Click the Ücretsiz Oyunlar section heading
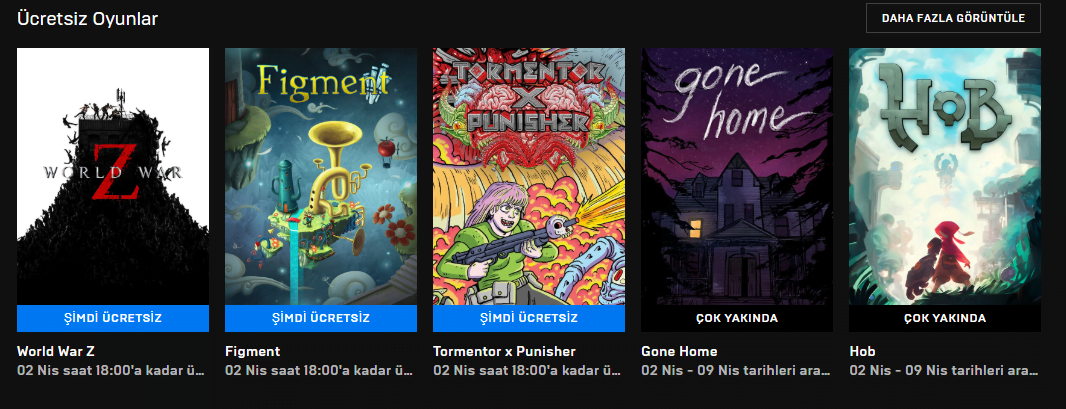 point(88,19)
